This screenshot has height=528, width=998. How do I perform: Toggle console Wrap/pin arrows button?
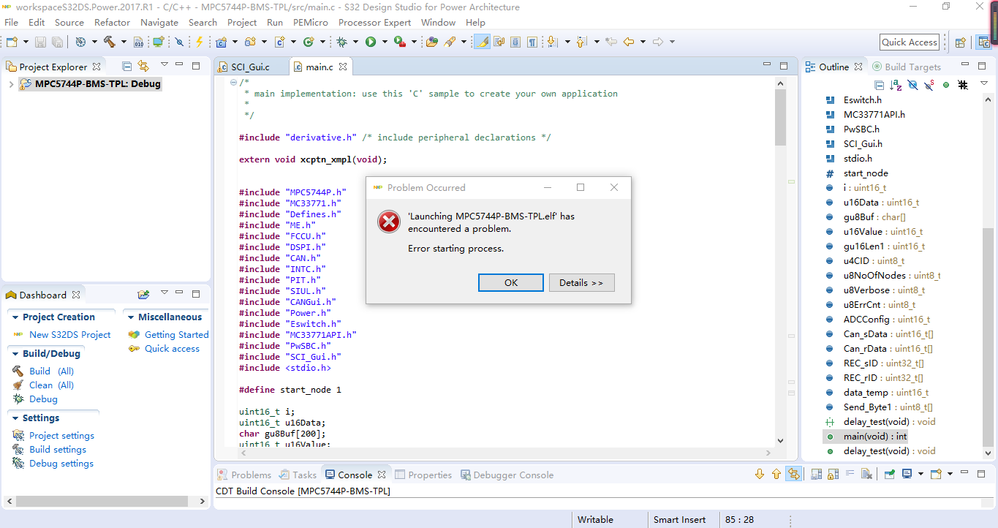793,474
